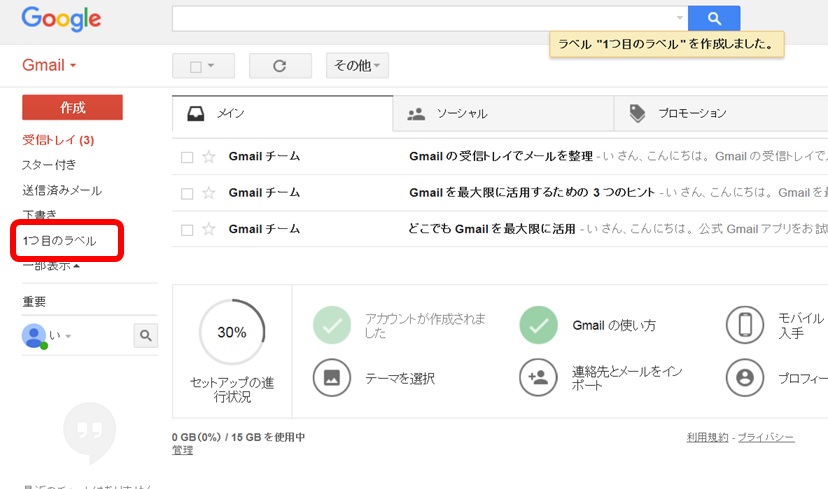
Task: Star the second Gmail チーム email
Action: pyautogui.click(x=209, y=193)
